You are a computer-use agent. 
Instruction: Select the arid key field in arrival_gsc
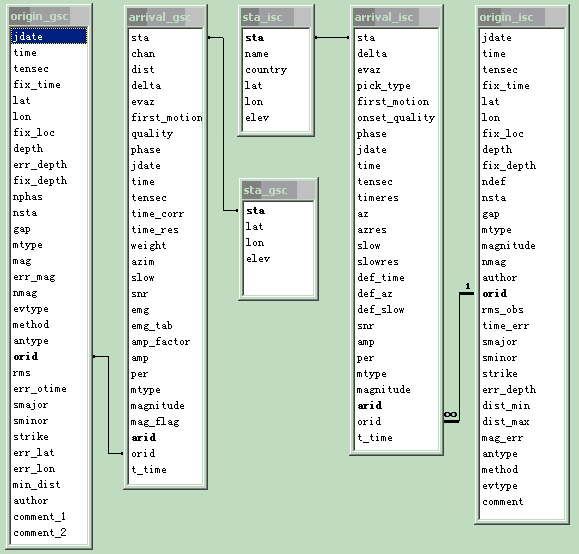click(144, 437)
